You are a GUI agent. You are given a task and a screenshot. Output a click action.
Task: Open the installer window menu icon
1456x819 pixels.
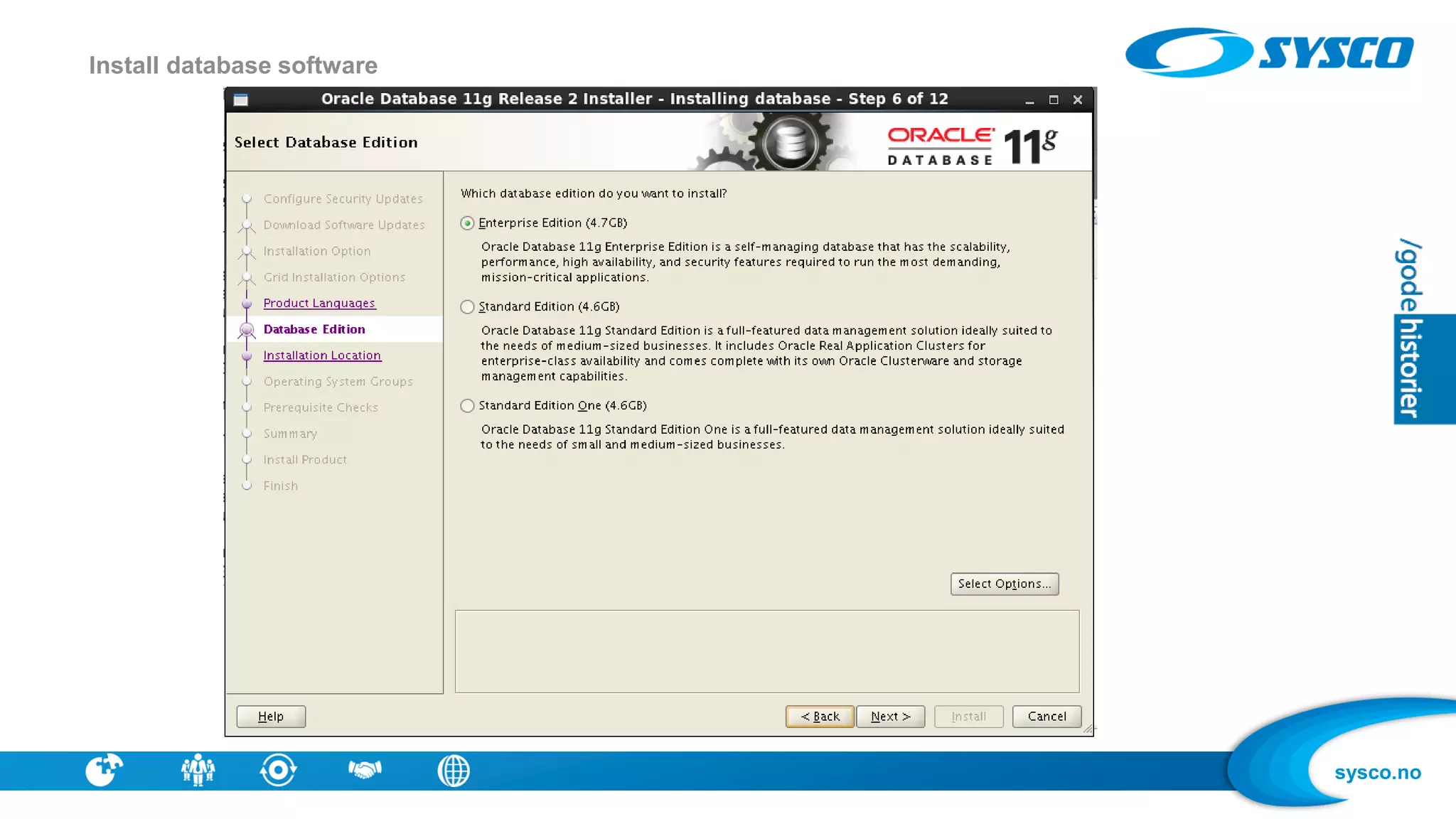241,100
